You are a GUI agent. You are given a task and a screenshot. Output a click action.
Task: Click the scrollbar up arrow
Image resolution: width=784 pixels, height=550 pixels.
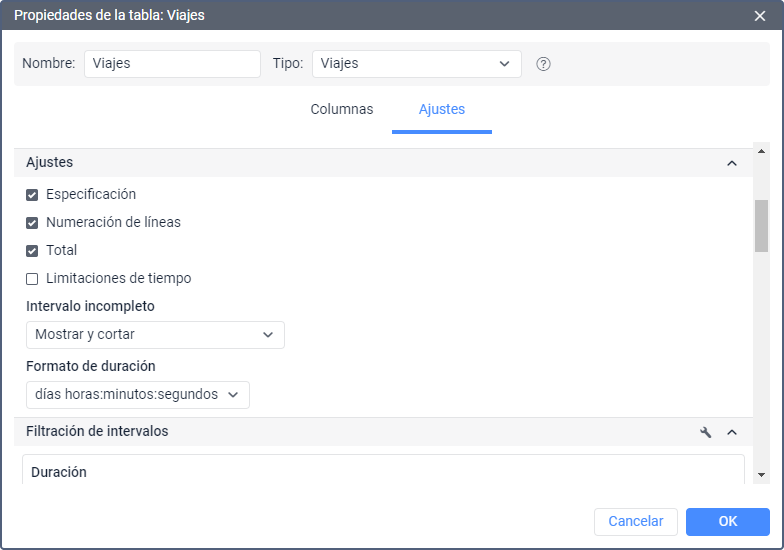[x=761, y=152]
